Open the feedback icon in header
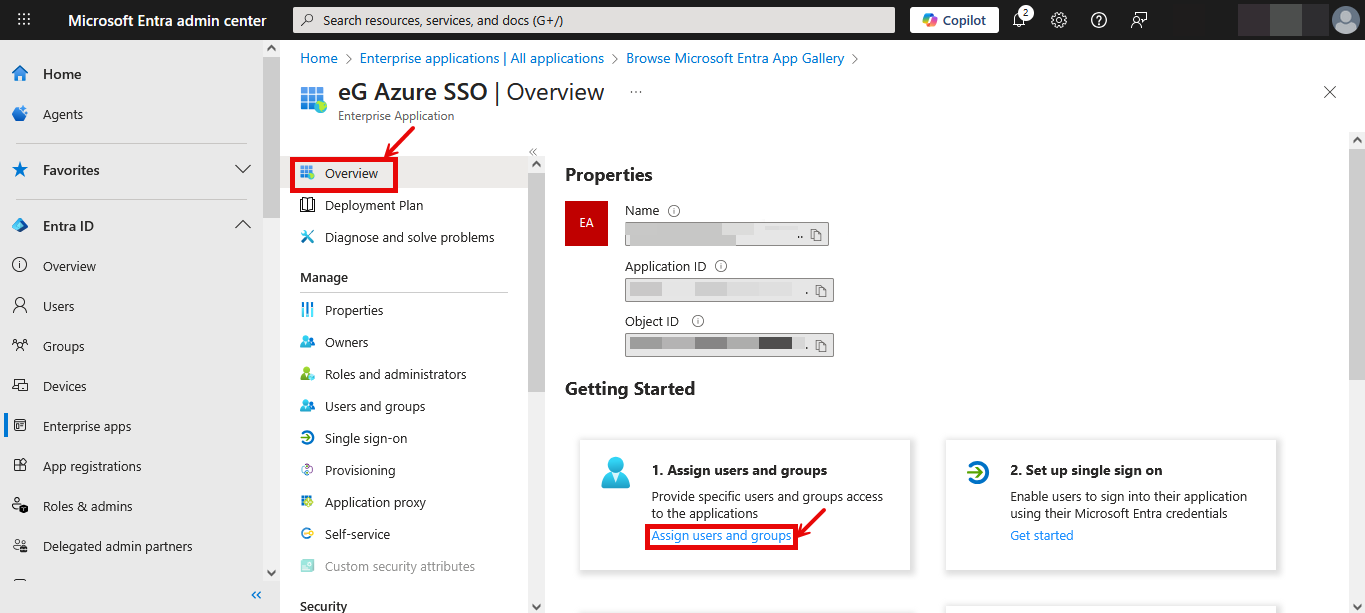This screenshot has height=613, width=1365. click(x=1139, y=20)
